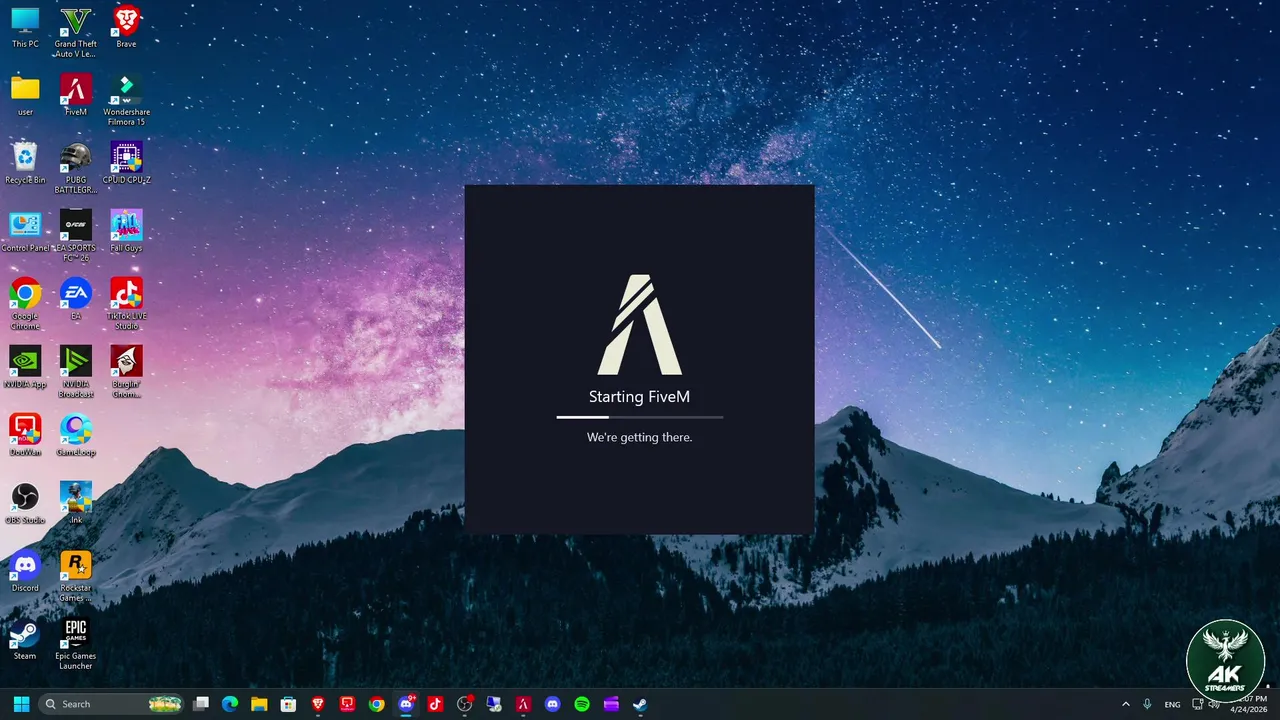
Task: Open the NVIDIA Broadcast desktop shortcut
Action: click(76, 372)
